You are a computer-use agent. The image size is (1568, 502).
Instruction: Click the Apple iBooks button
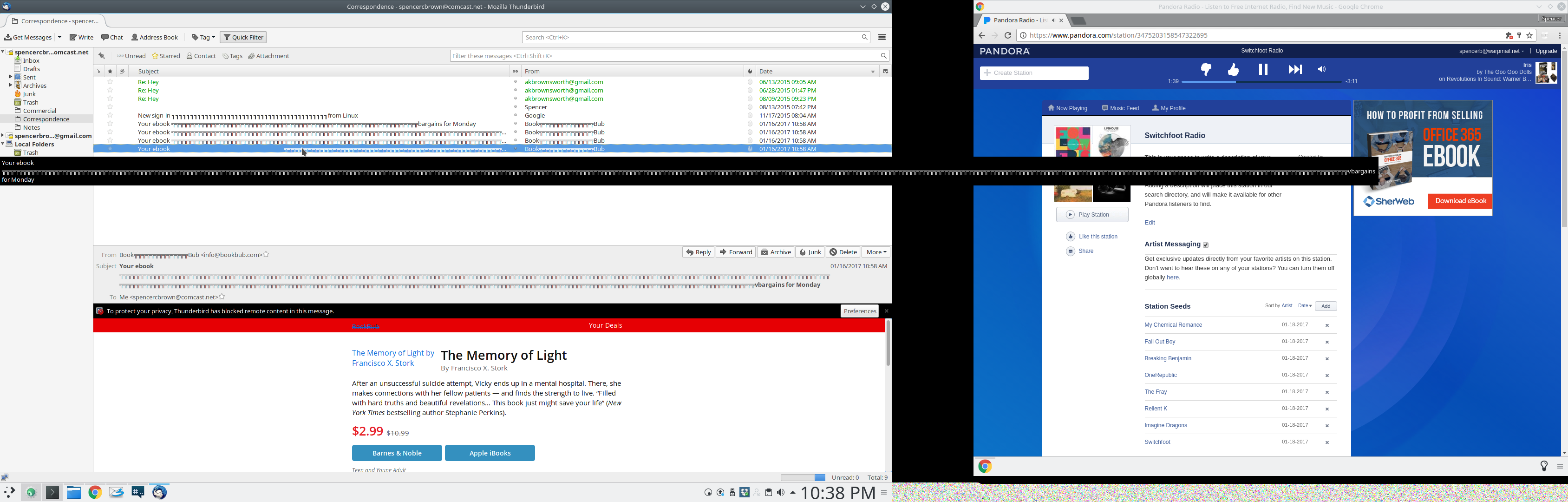click(490, 453)
